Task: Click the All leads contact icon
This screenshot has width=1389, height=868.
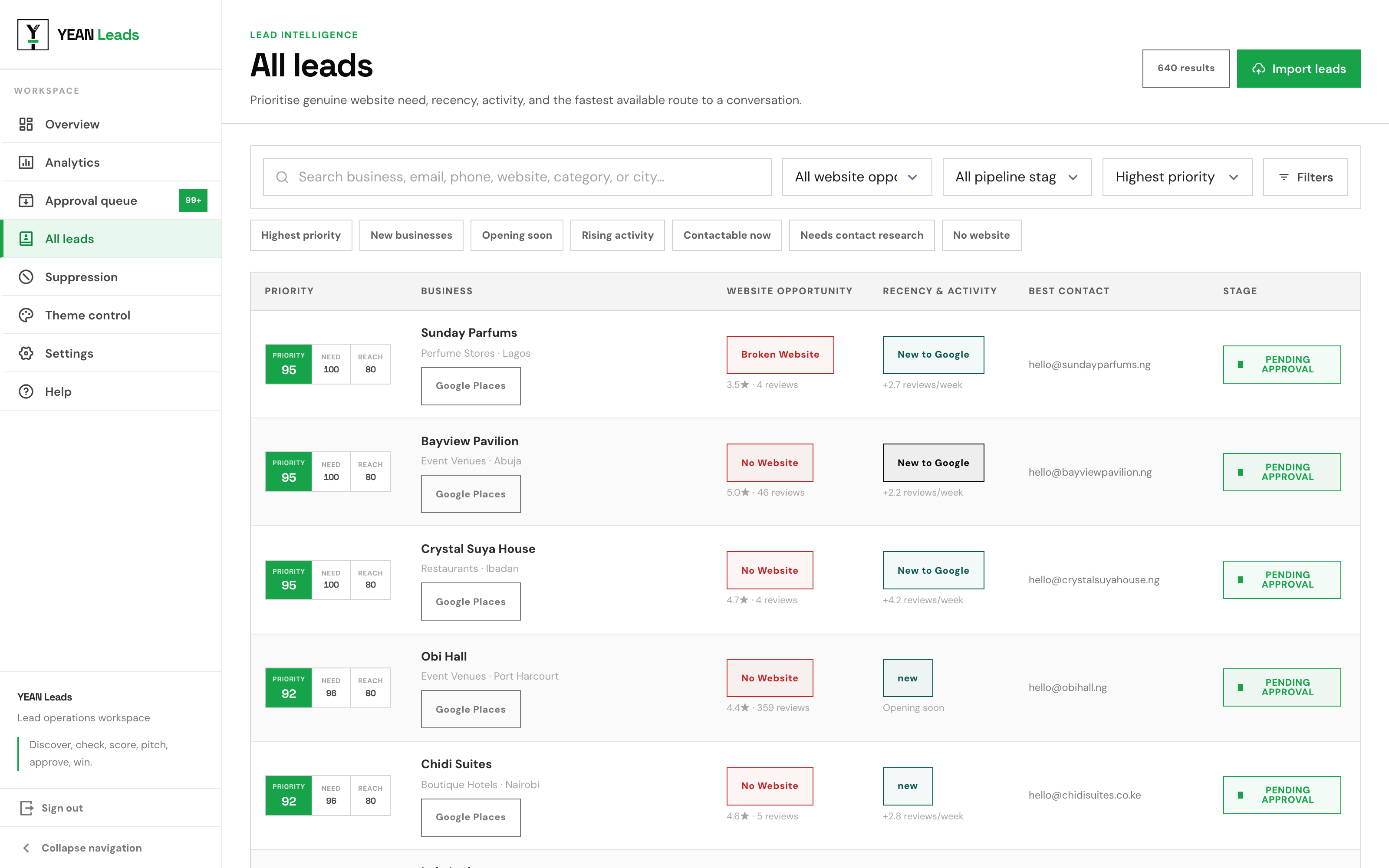Action: 26,239
